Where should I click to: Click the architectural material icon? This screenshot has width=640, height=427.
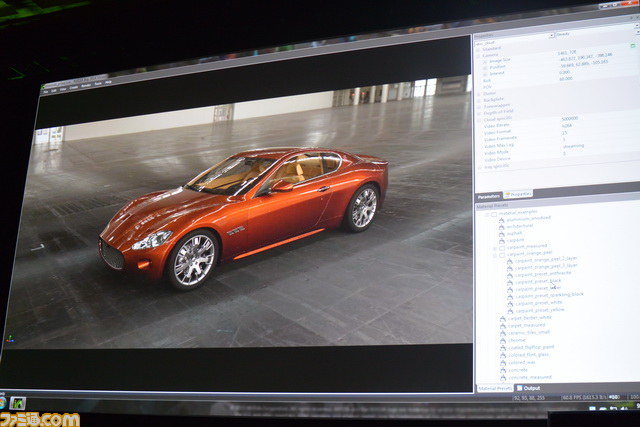(502, 227)
